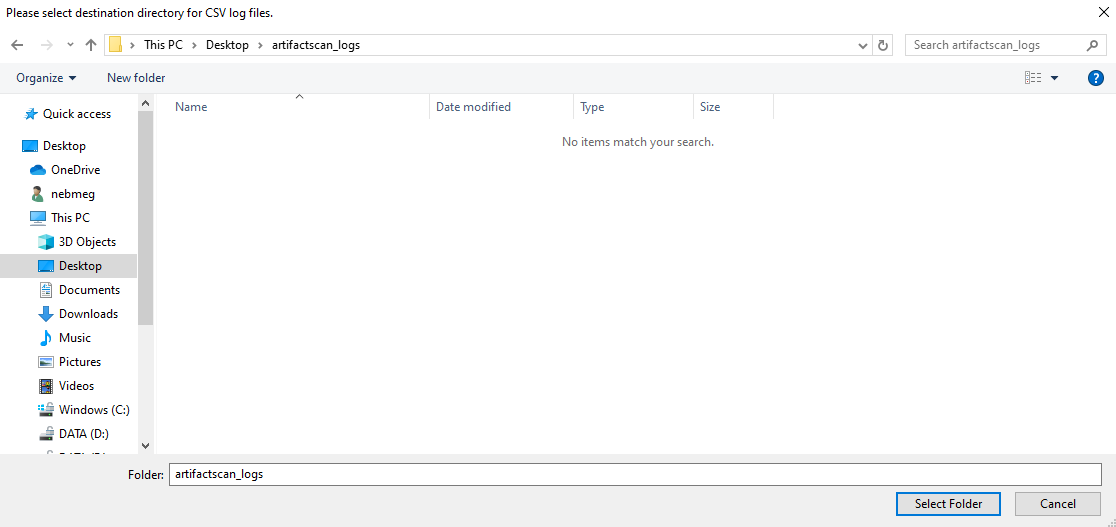The width and height of the screenshot is (1116, 527).
Task: Click the Forward navigation arrow
Action: pos(47,45)
